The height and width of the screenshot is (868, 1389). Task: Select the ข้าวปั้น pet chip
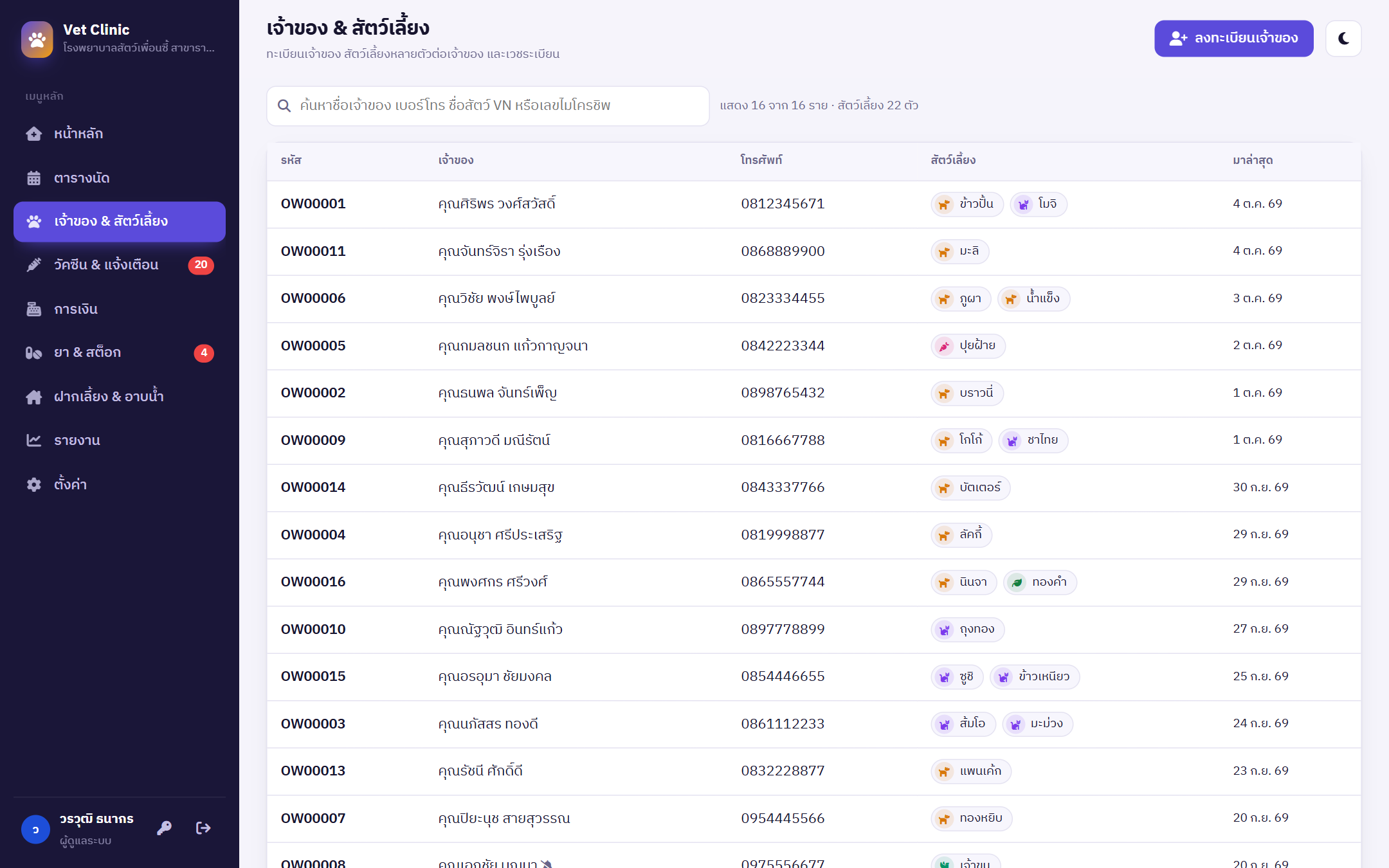pos(967,204)
